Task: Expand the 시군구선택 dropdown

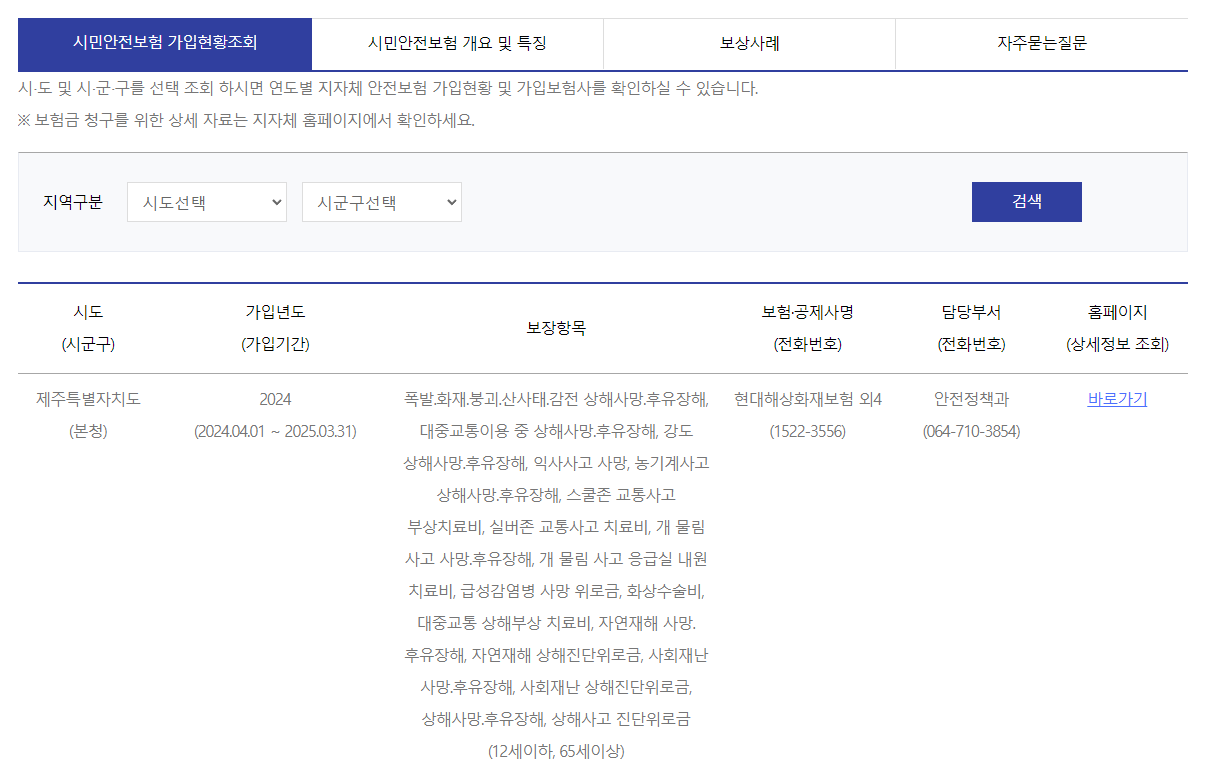Action: [x=382, y=202]
